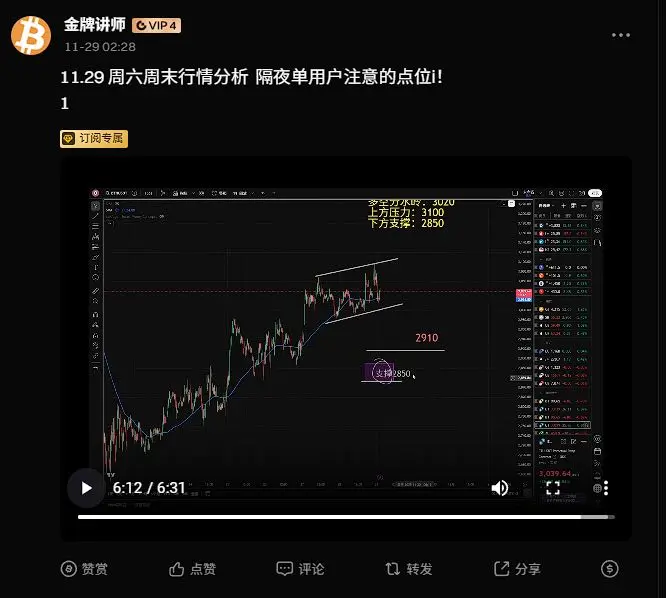This screenshot has height=598, width=666.
Task: Click the post title about 周六周末行情分析
Action: 251,77
